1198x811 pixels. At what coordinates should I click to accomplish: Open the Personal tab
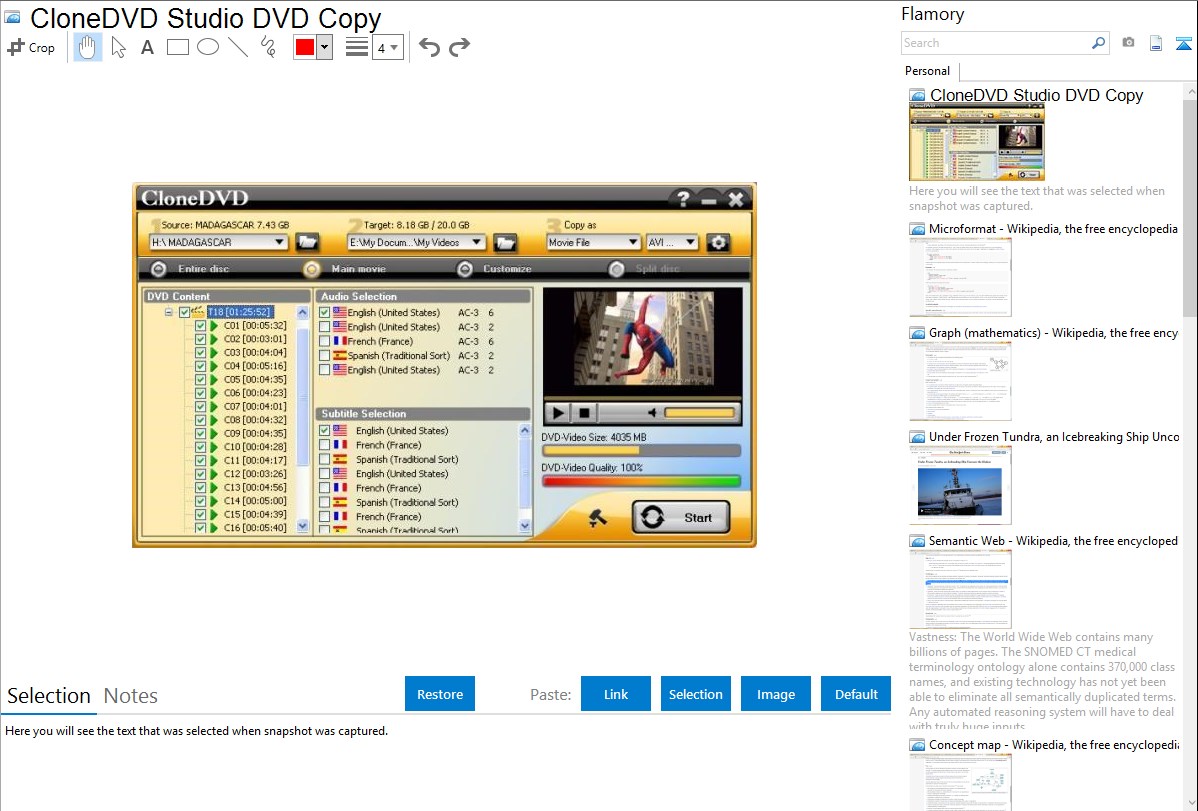[927, 71]
